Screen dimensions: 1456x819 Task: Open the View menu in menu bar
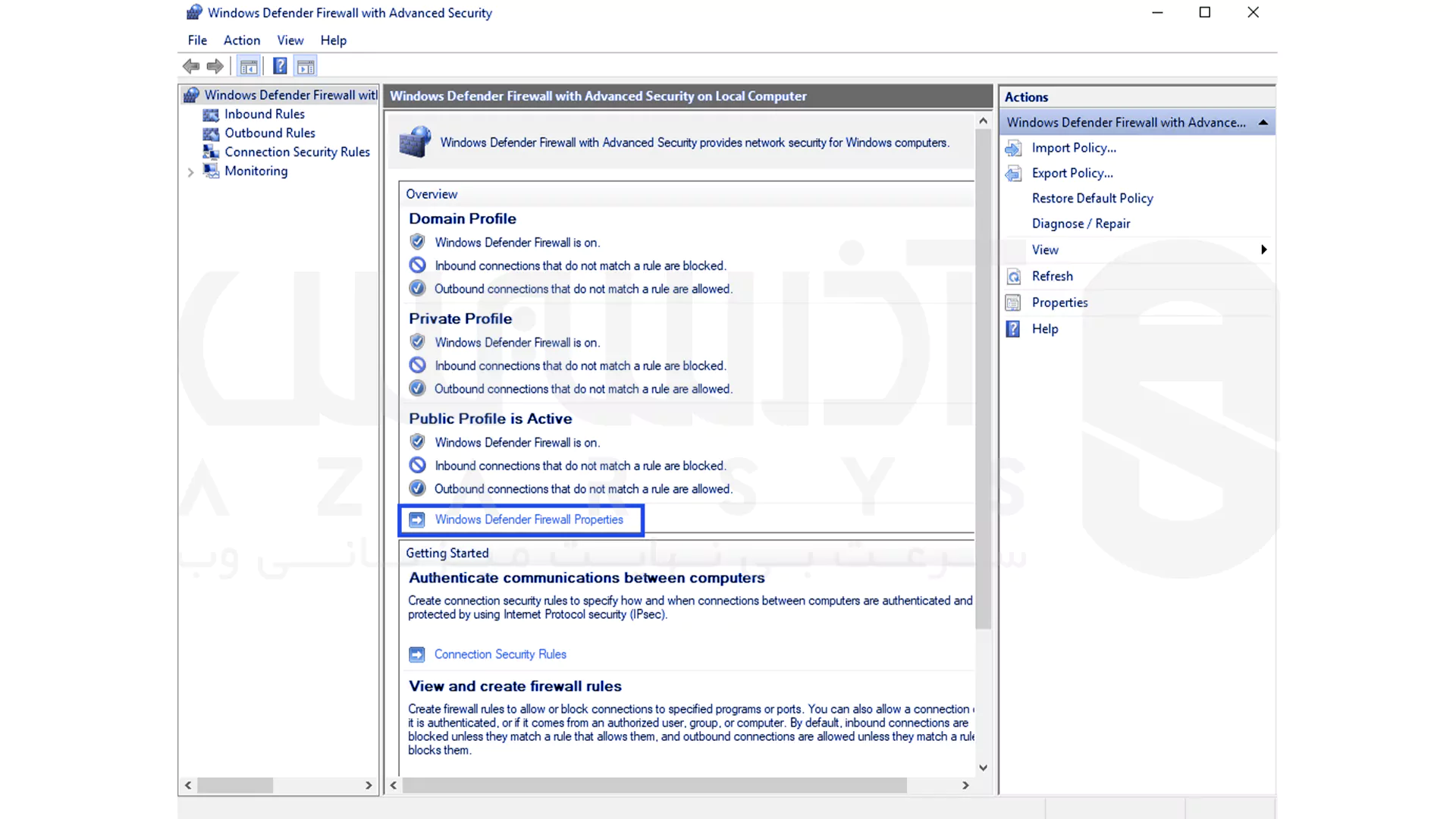pos(290,40)
